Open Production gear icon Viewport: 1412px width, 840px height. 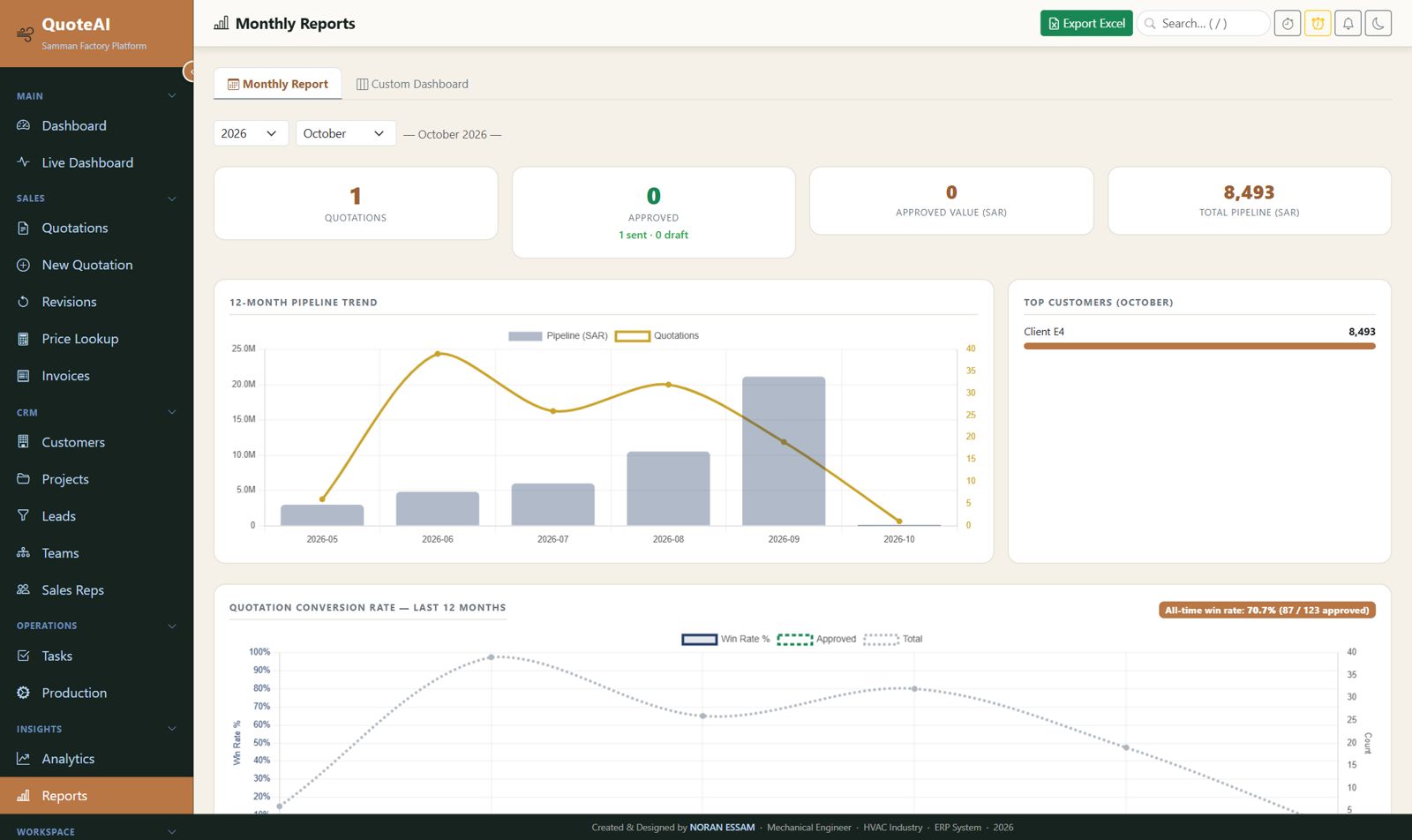(23, 693)
